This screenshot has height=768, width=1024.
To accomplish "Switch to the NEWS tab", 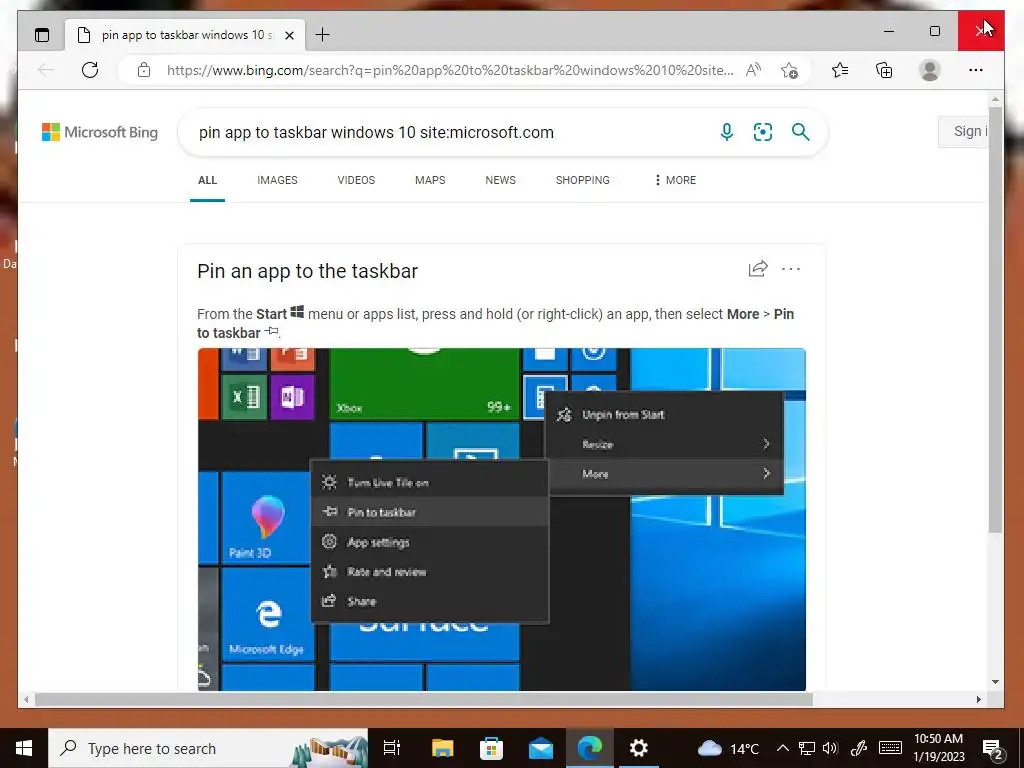I will coord(500,180).
